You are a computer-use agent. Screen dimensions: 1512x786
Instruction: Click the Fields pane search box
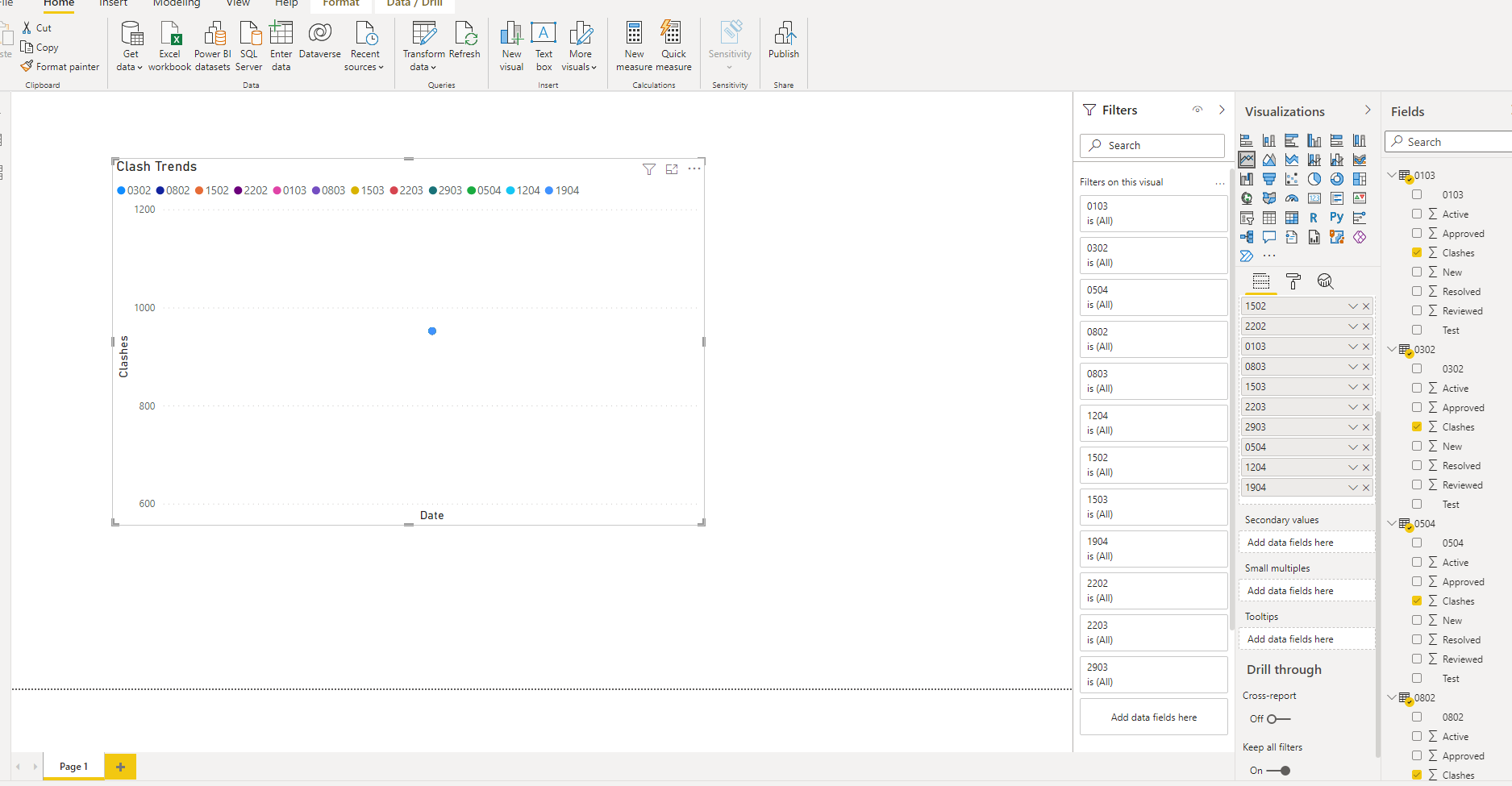point(1448,142)
